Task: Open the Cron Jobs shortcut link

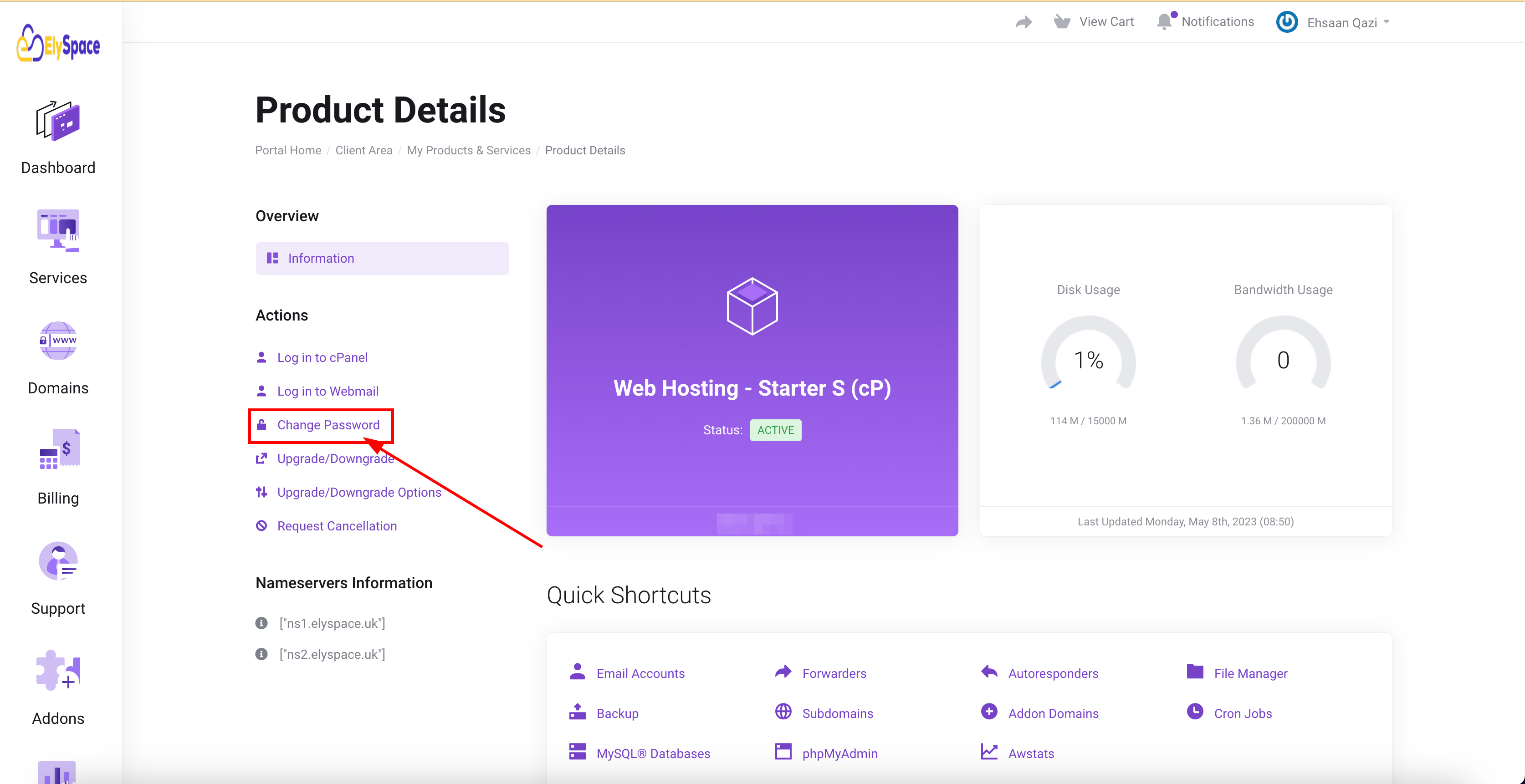Action: [1243, 713]
